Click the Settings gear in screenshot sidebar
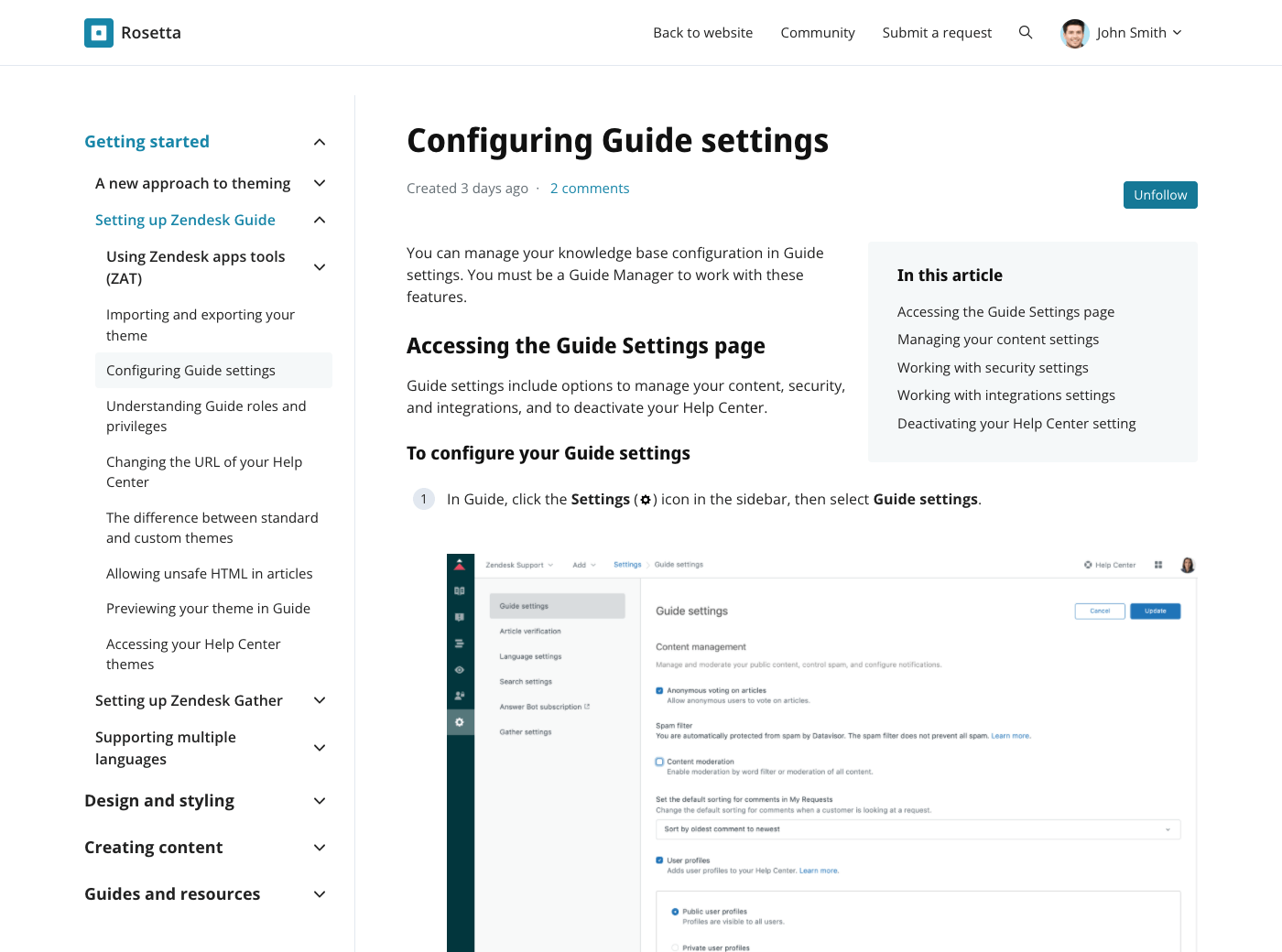1282x952 pixels. 460,722
